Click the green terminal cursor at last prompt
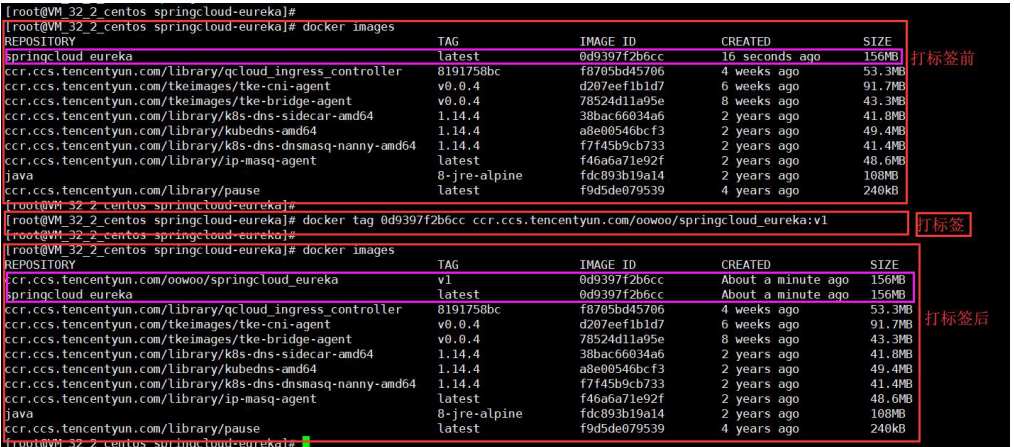 pyautogui.click(x=306, y=442)
